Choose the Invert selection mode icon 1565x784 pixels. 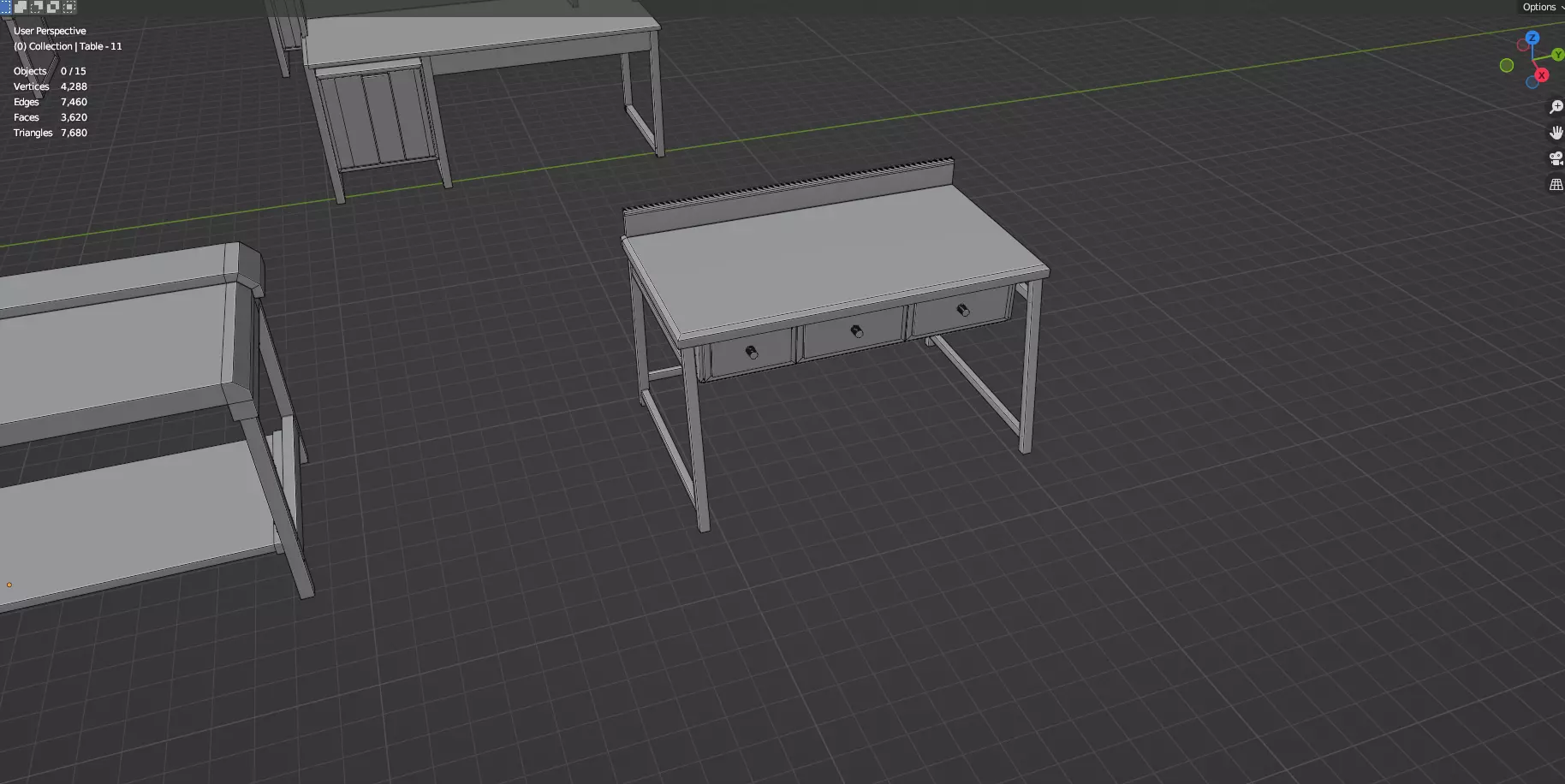pos(53,7)
